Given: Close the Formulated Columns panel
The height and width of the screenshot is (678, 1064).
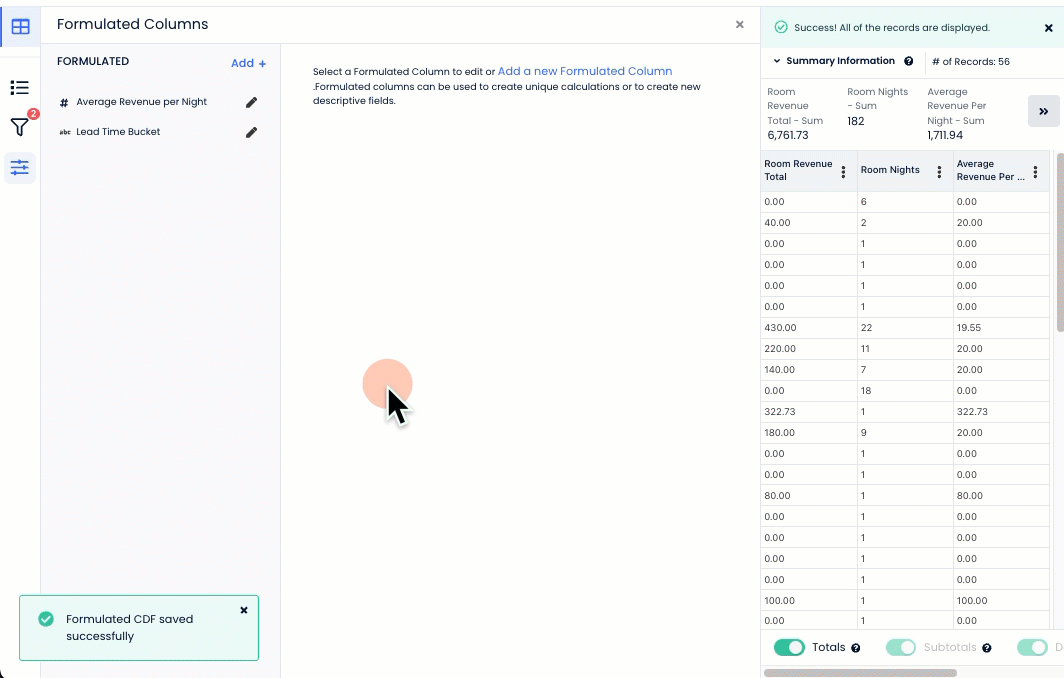Looking at the screenshot, I should [740, 24].
